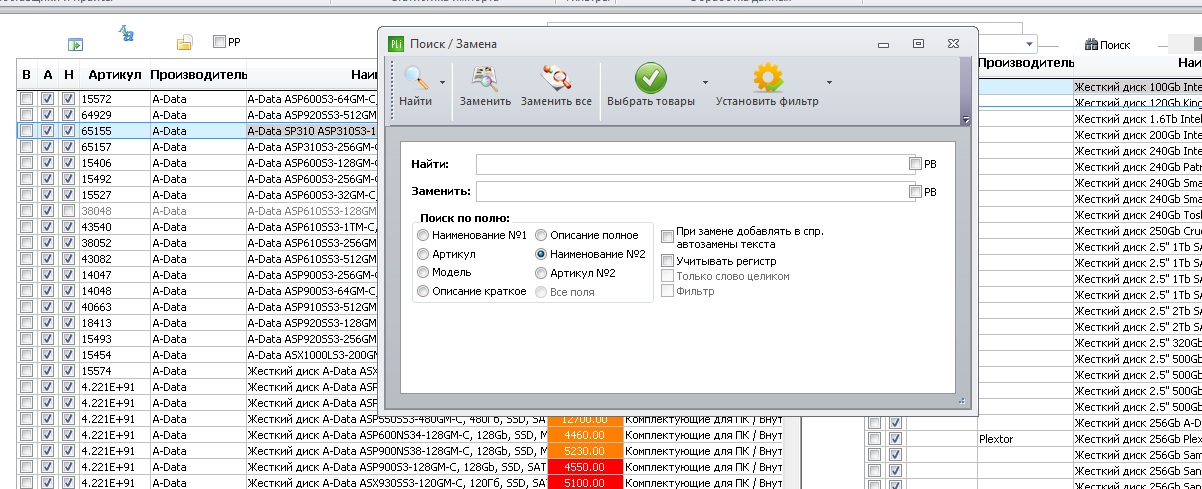Toggle the PB checkbox beside the Найти field

pos(915,164)
